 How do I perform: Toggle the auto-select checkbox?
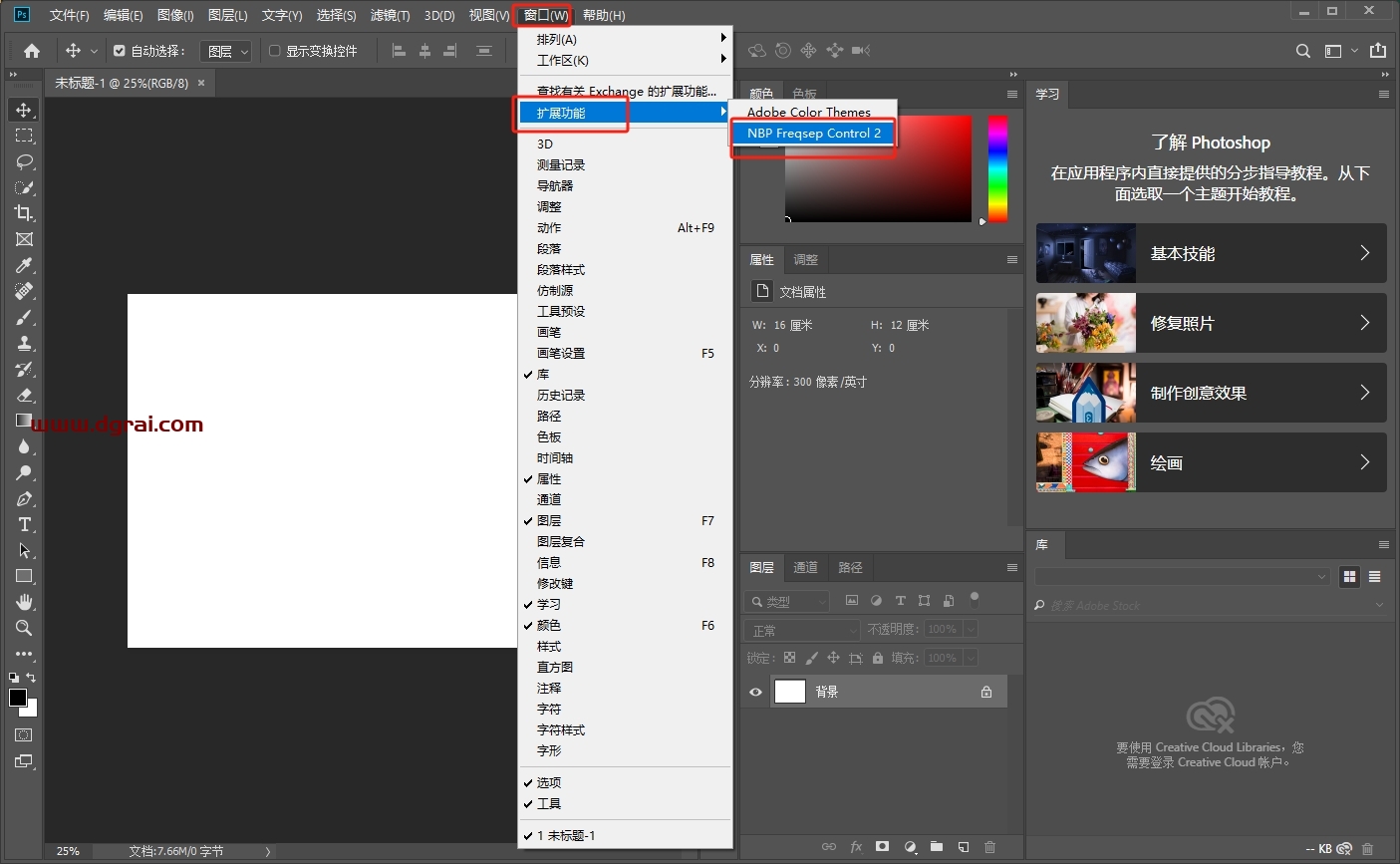click(120, 51)
